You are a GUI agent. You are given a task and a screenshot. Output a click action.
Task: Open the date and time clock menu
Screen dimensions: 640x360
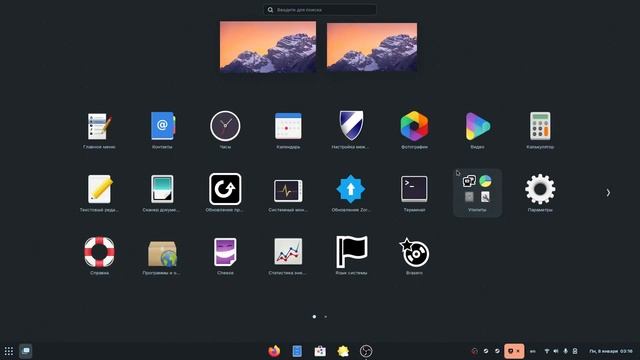(x=611, y=351)
